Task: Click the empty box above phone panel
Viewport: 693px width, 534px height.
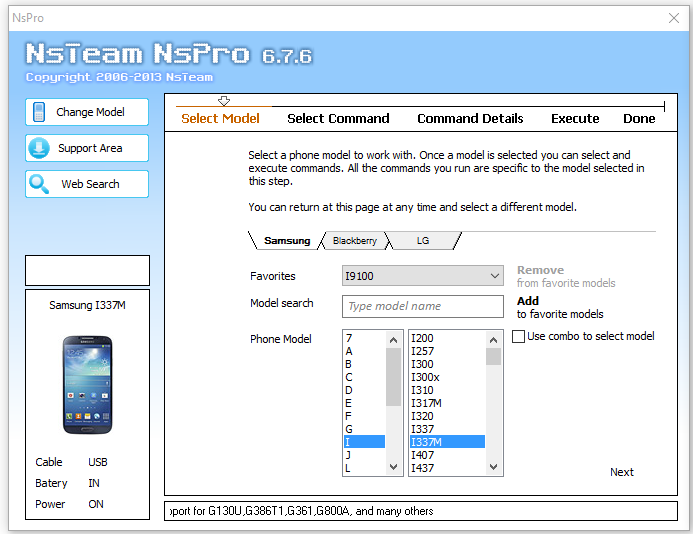Action: (x=88, y=270)
